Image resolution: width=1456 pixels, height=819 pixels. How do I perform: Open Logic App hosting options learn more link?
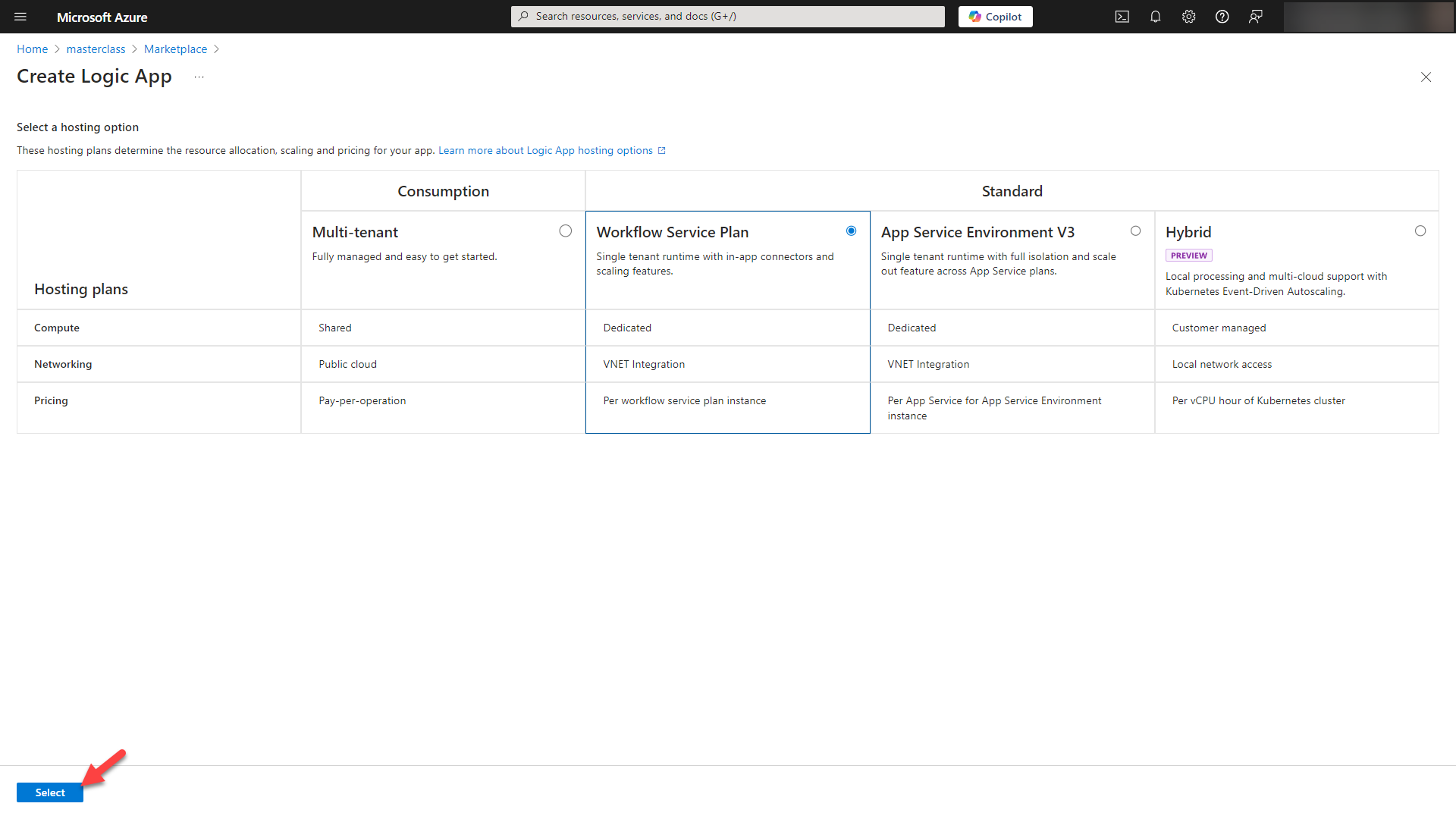544,150
